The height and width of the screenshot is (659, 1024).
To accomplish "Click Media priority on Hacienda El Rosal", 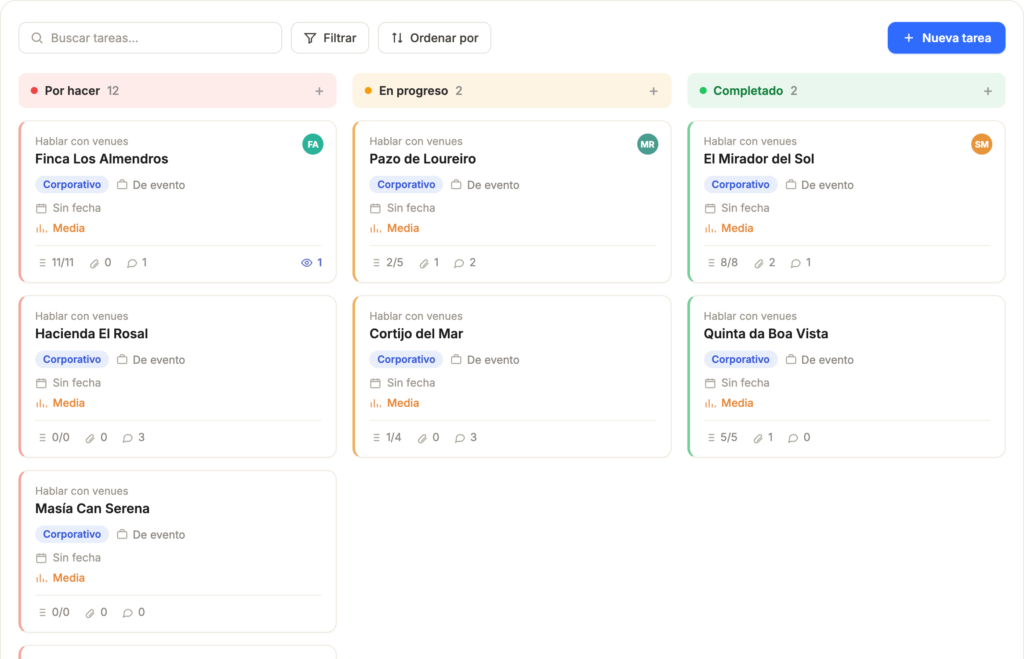I will point(60,403).
